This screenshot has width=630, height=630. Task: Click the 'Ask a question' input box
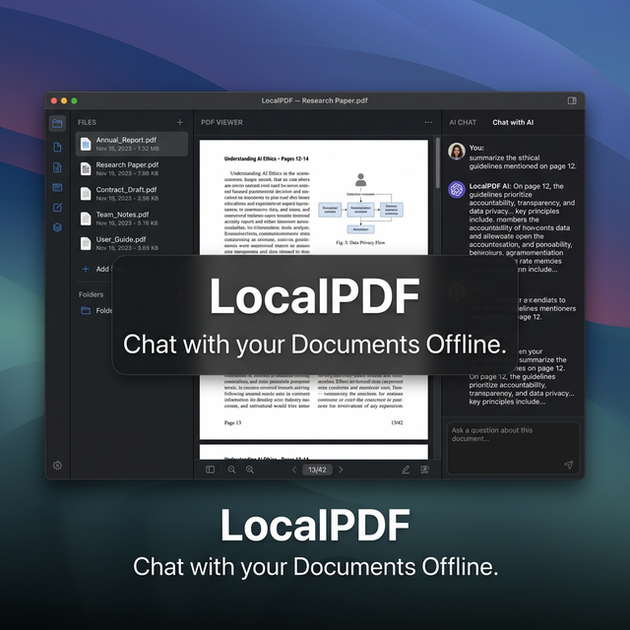coord(513,448)
